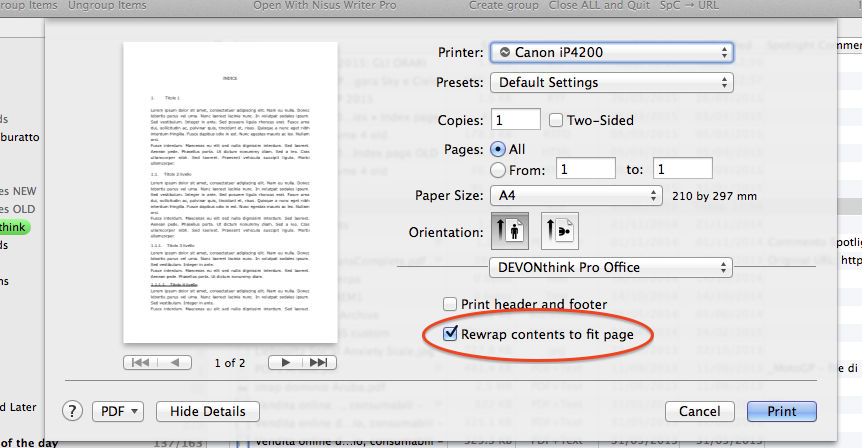
Task: Open the PDF dropdown menu
Action: (x=118, y=411)
